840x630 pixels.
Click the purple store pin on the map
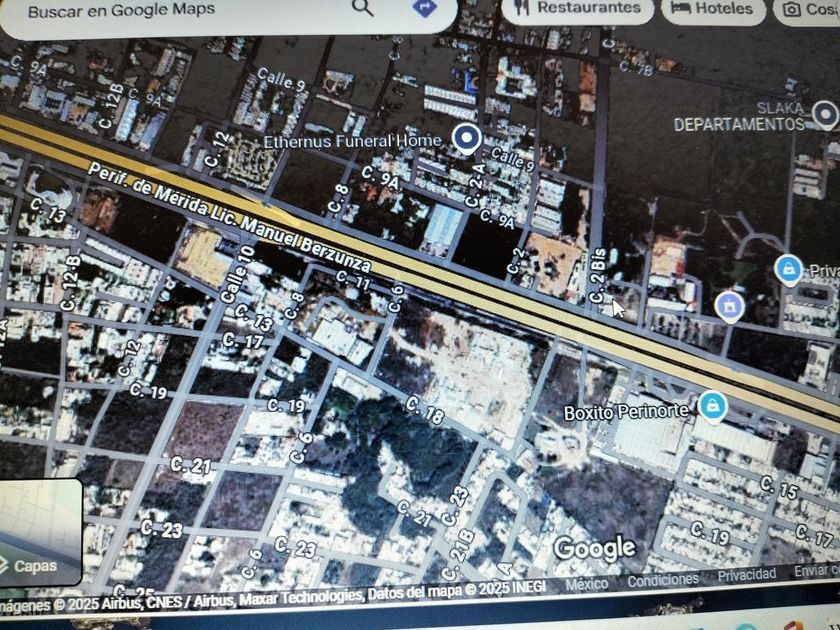pos(729,308)
